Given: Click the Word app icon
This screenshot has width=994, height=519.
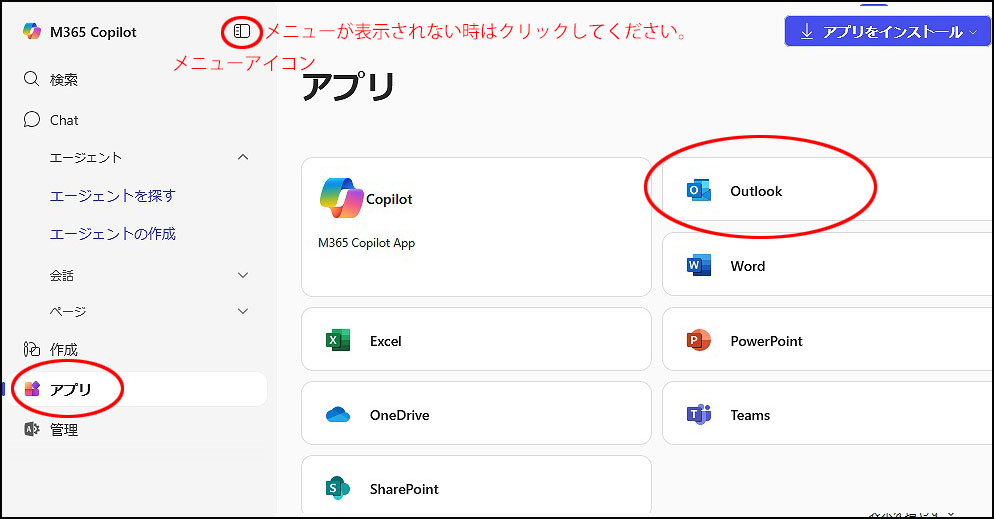Looking at the screenshot, I should [699, 266].
